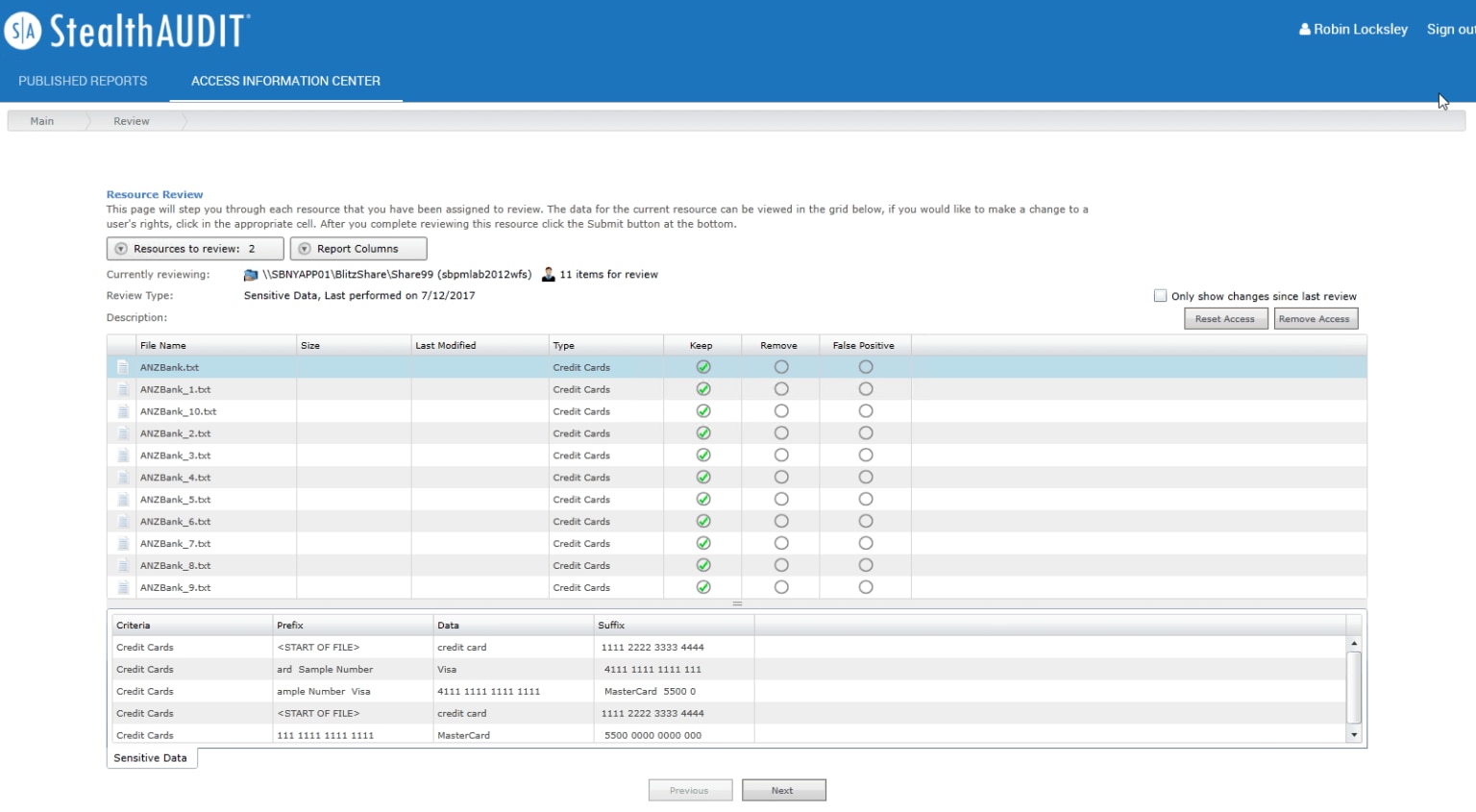Click the Next button

pos(783,791)
